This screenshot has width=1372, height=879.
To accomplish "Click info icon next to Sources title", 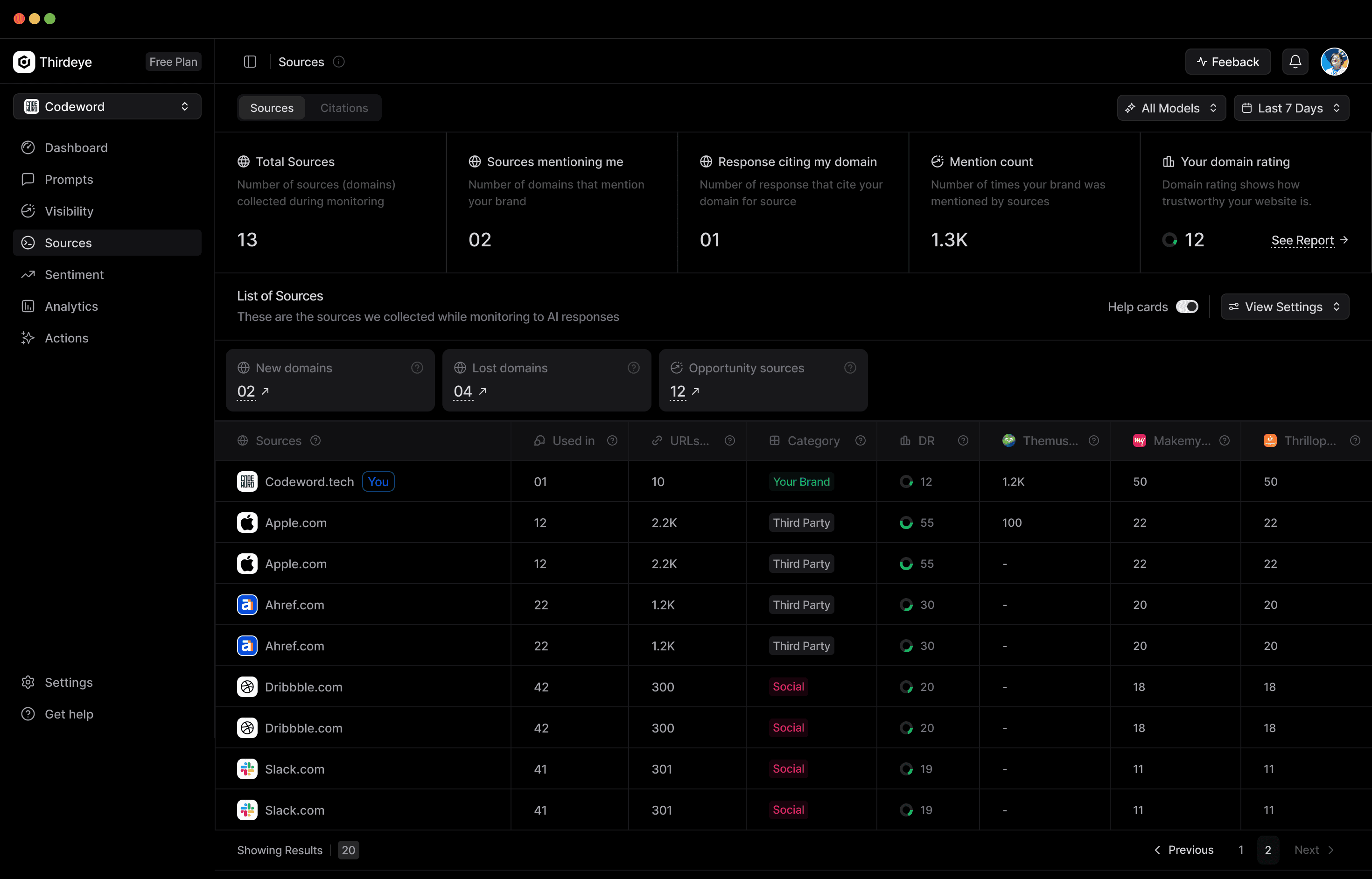I will click(339, 62).
